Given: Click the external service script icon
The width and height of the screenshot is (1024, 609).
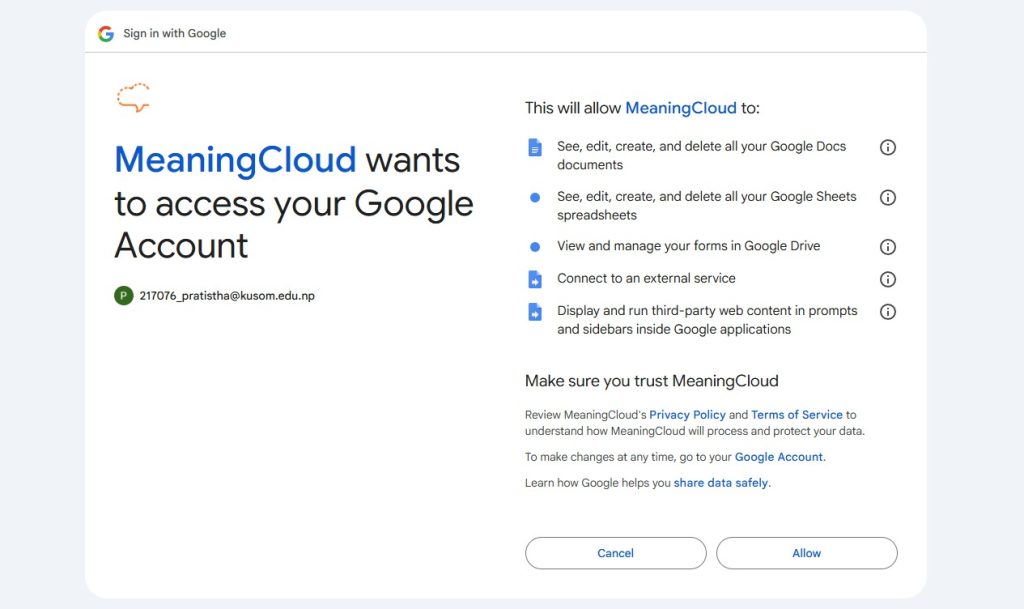Looking at the screenshot, I should coord(535,279).
